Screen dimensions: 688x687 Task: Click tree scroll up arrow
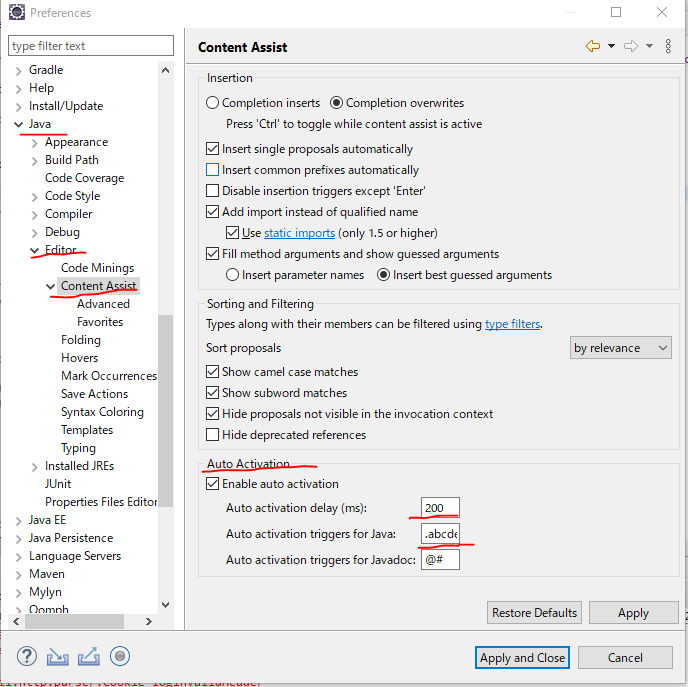[x=165, y=70]
